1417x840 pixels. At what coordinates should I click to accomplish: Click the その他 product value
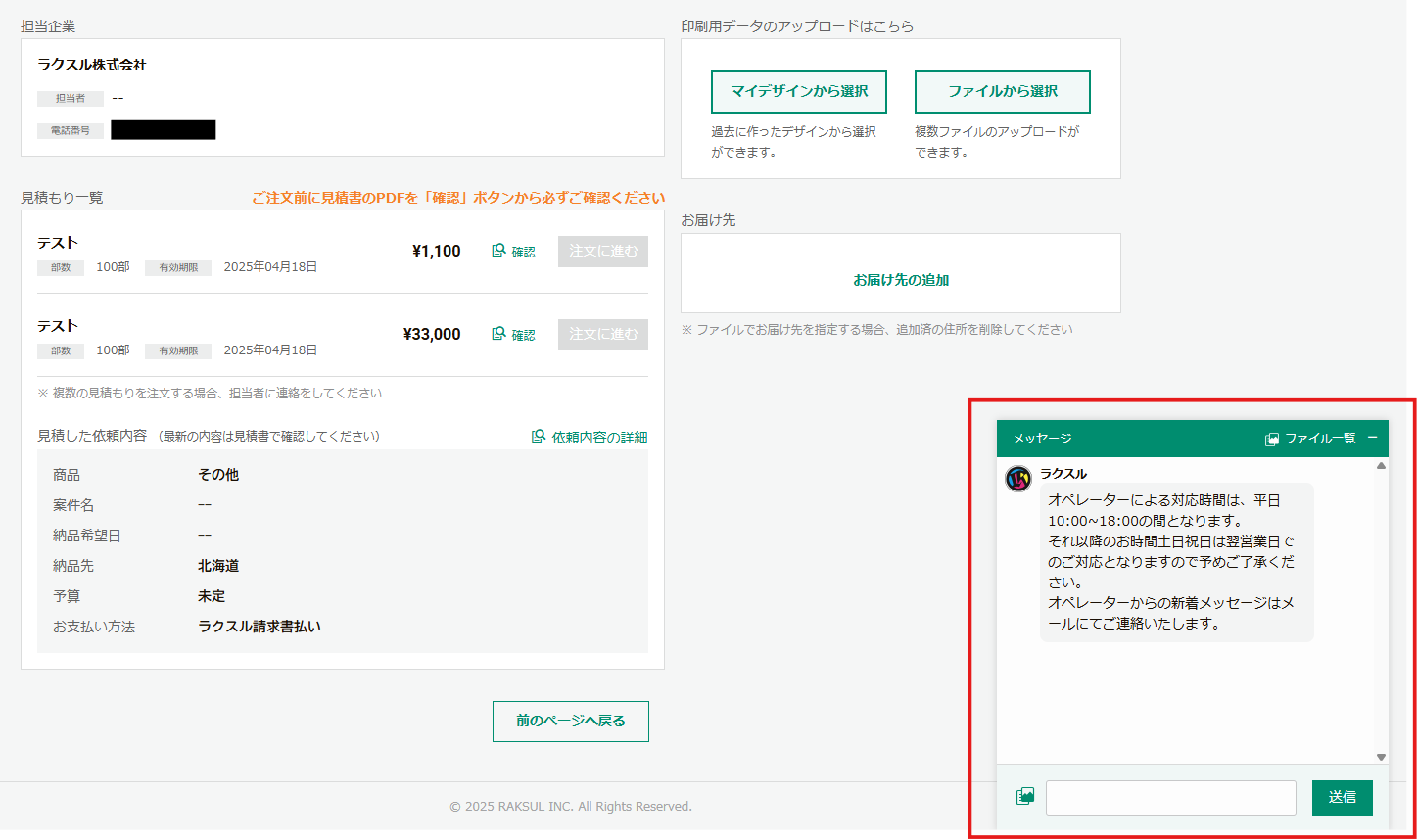point(218,475)
